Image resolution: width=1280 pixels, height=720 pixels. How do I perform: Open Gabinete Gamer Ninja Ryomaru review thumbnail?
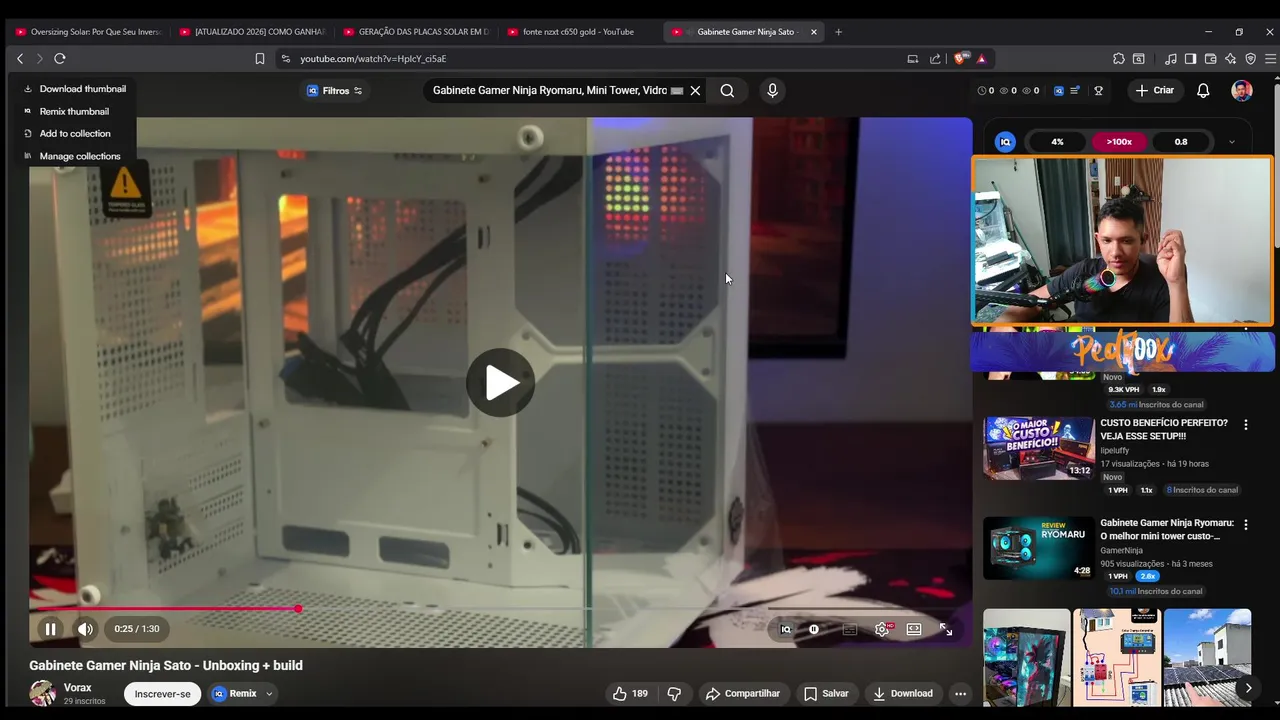click(1039, 548)
